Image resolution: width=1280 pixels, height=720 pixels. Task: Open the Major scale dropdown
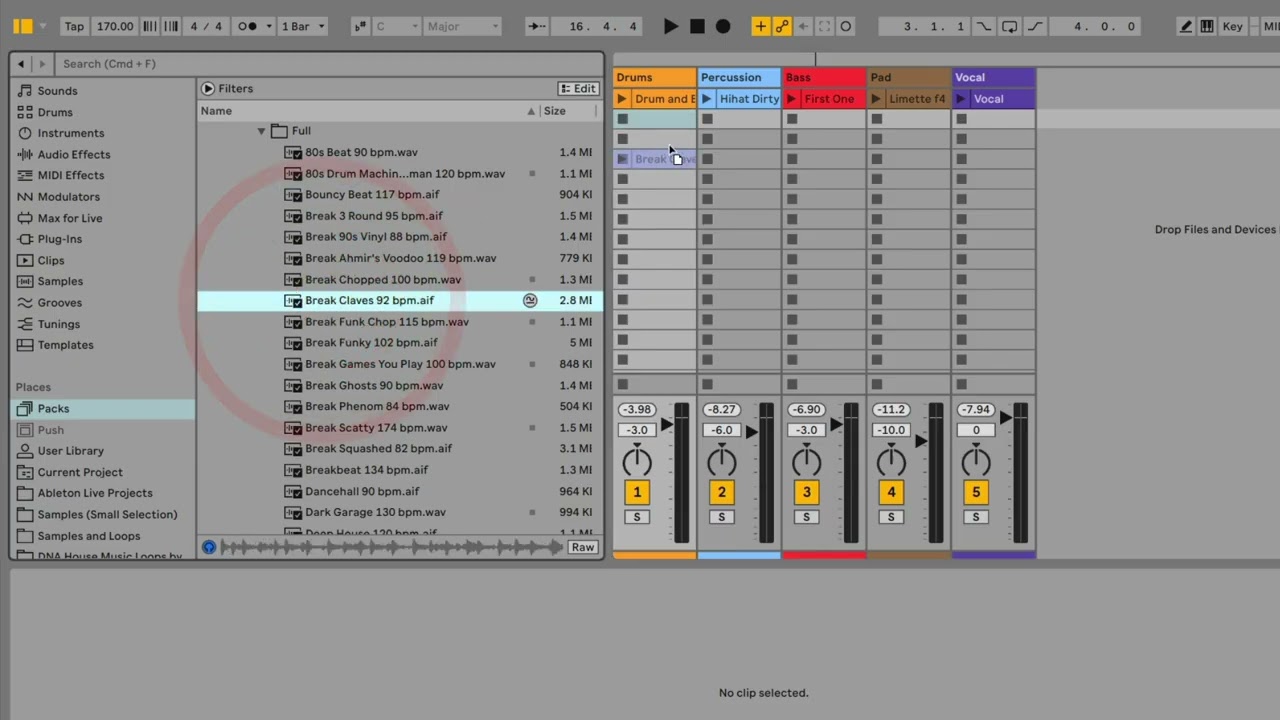[462, 26]
